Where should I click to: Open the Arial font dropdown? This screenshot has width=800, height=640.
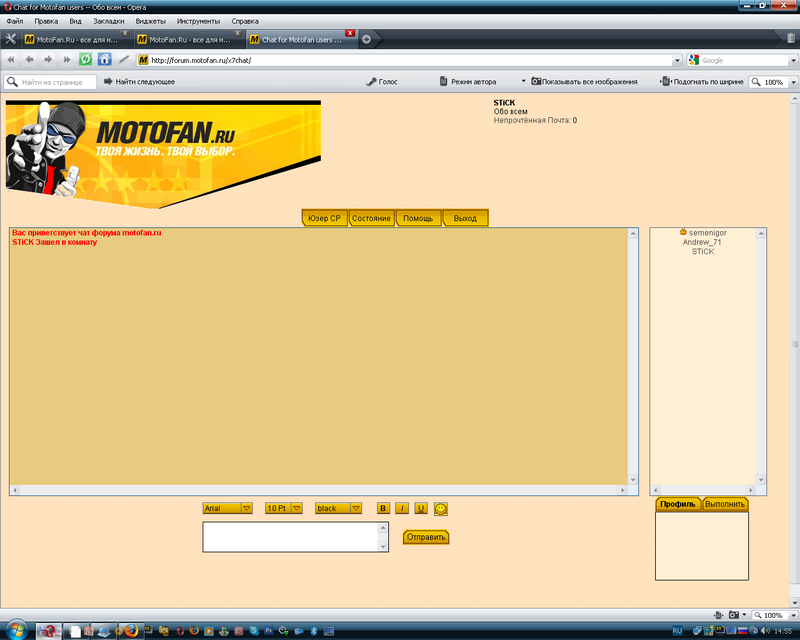pos(228,508)
